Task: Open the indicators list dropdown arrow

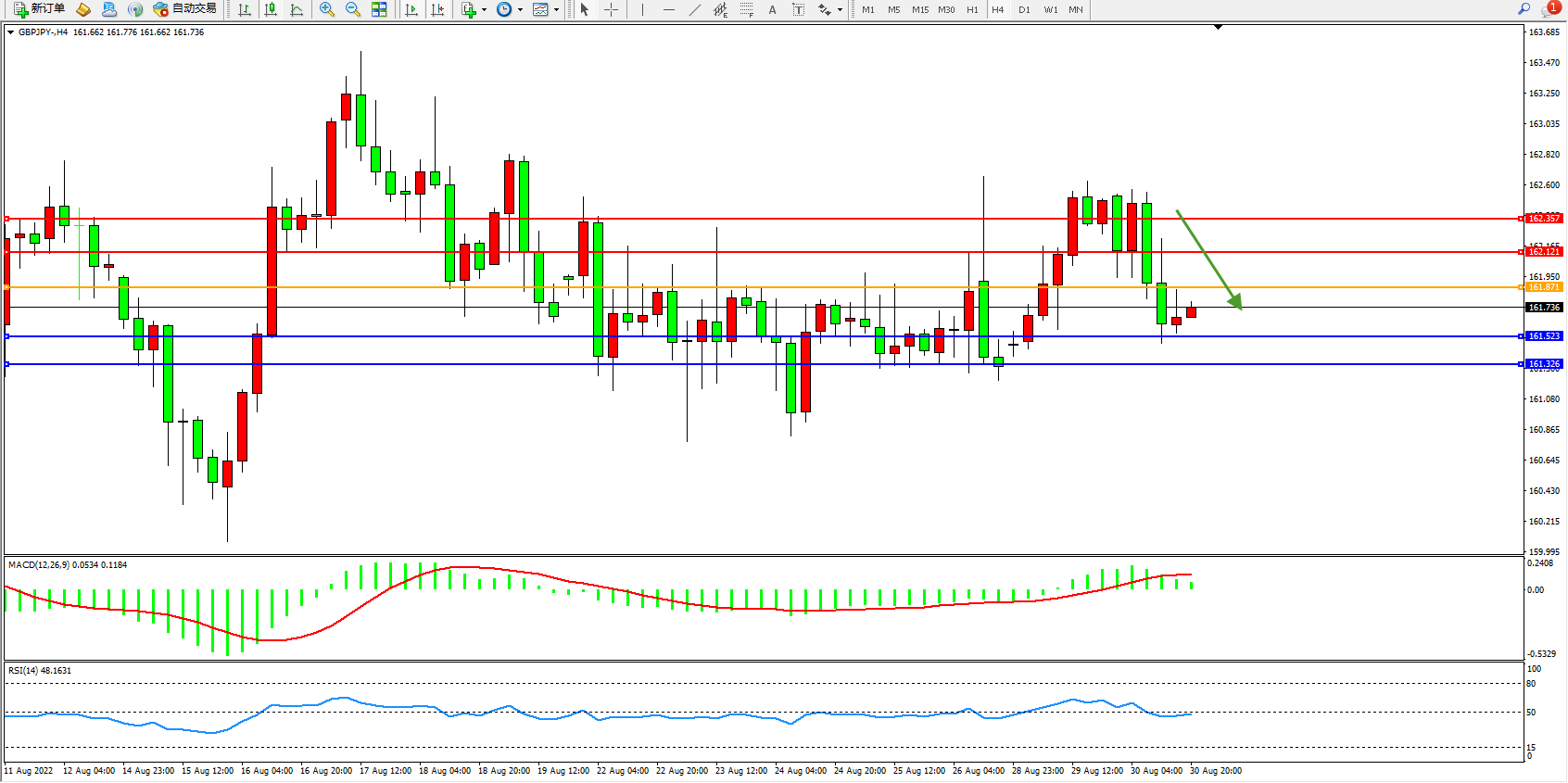Action: click(484, 10)
